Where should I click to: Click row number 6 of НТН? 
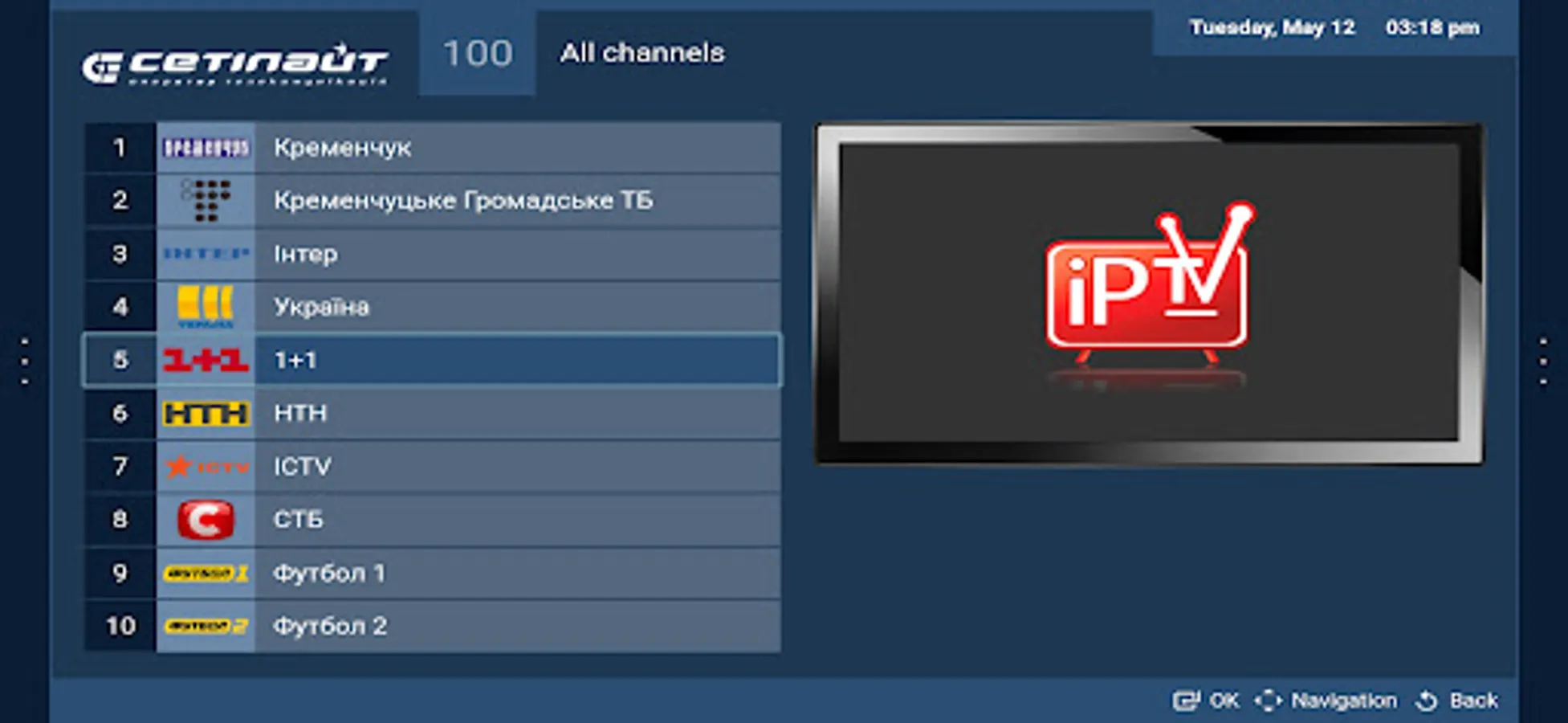(x=120, y=413)
